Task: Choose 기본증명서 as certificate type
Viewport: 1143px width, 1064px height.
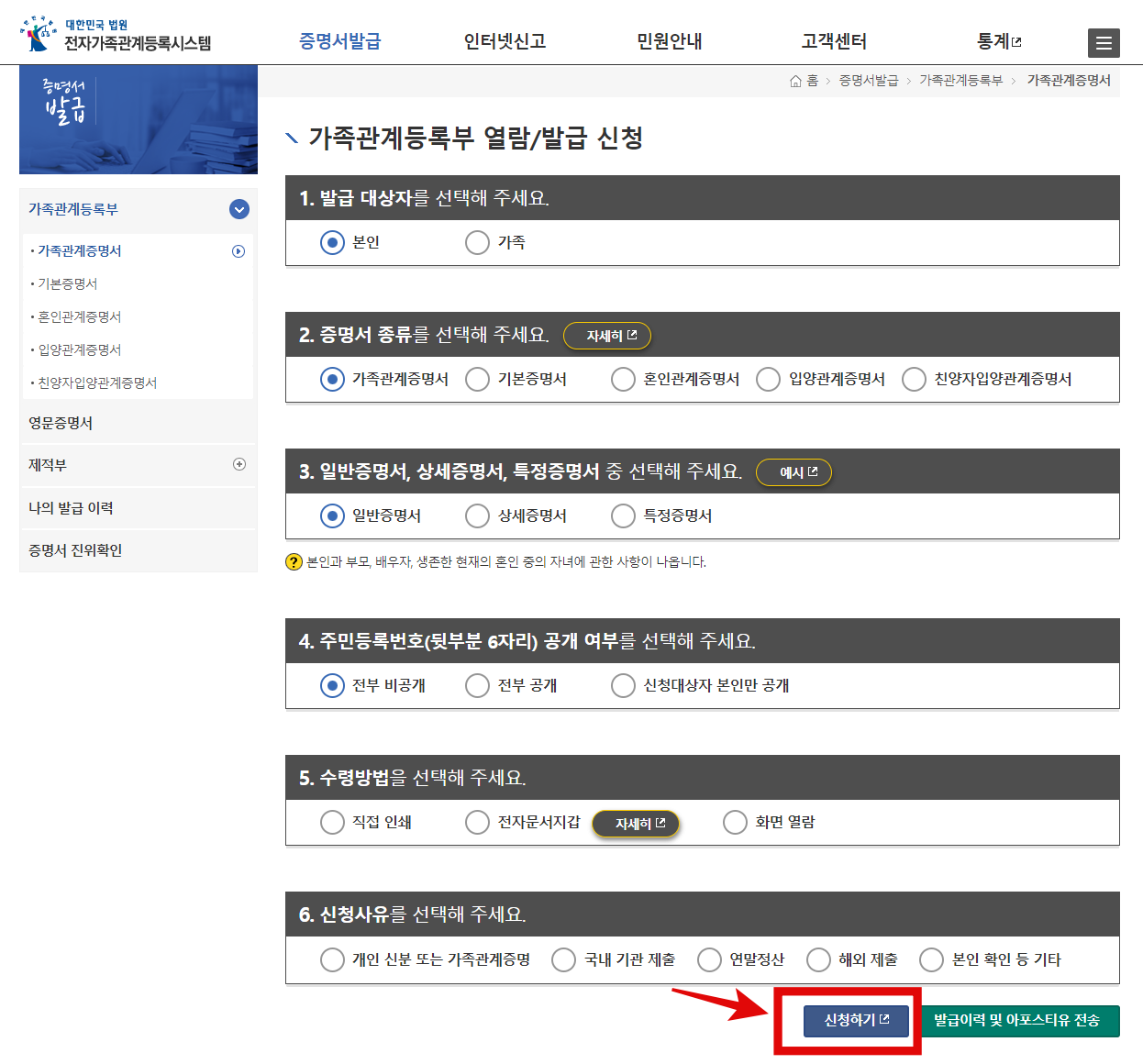Action: 477,379
